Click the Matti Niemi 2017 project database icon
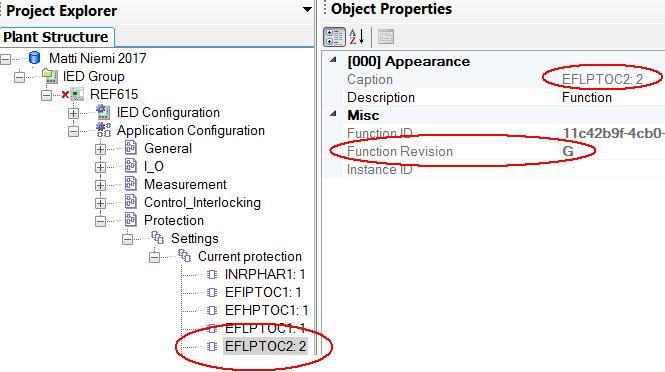 point(34,58)
